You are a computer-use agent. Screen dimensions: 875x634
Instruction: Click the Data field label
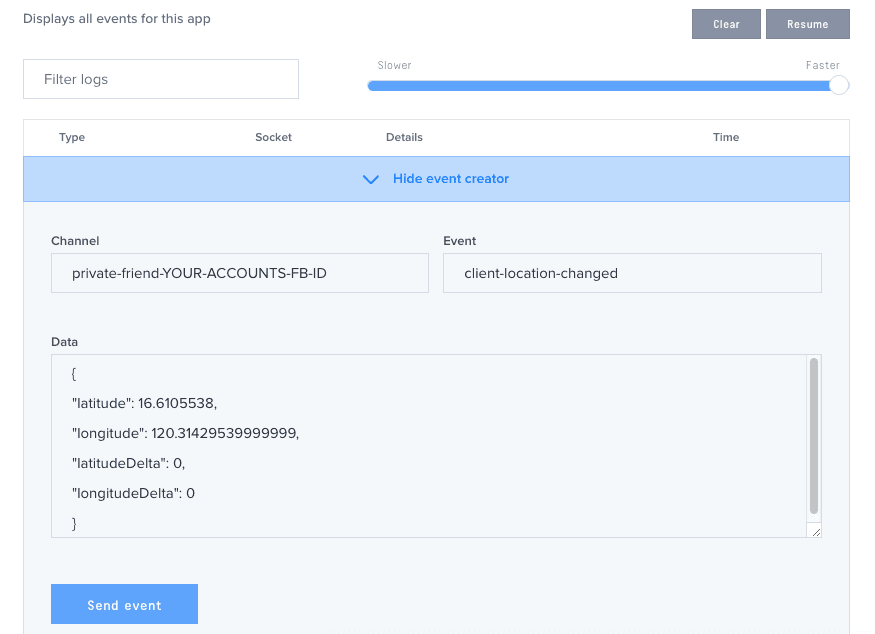tap(64, 342)
